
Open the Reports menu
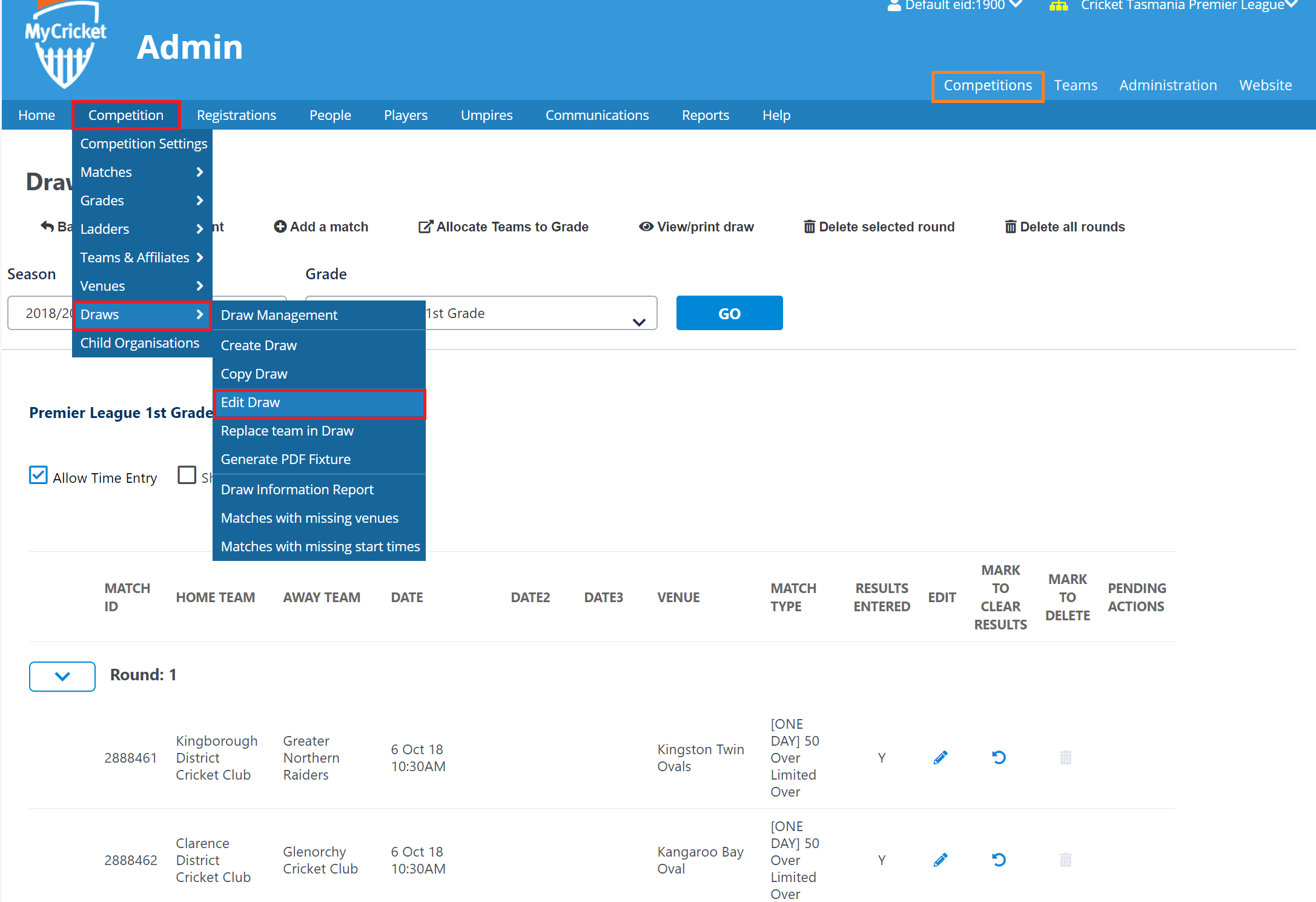coord(705,115)
